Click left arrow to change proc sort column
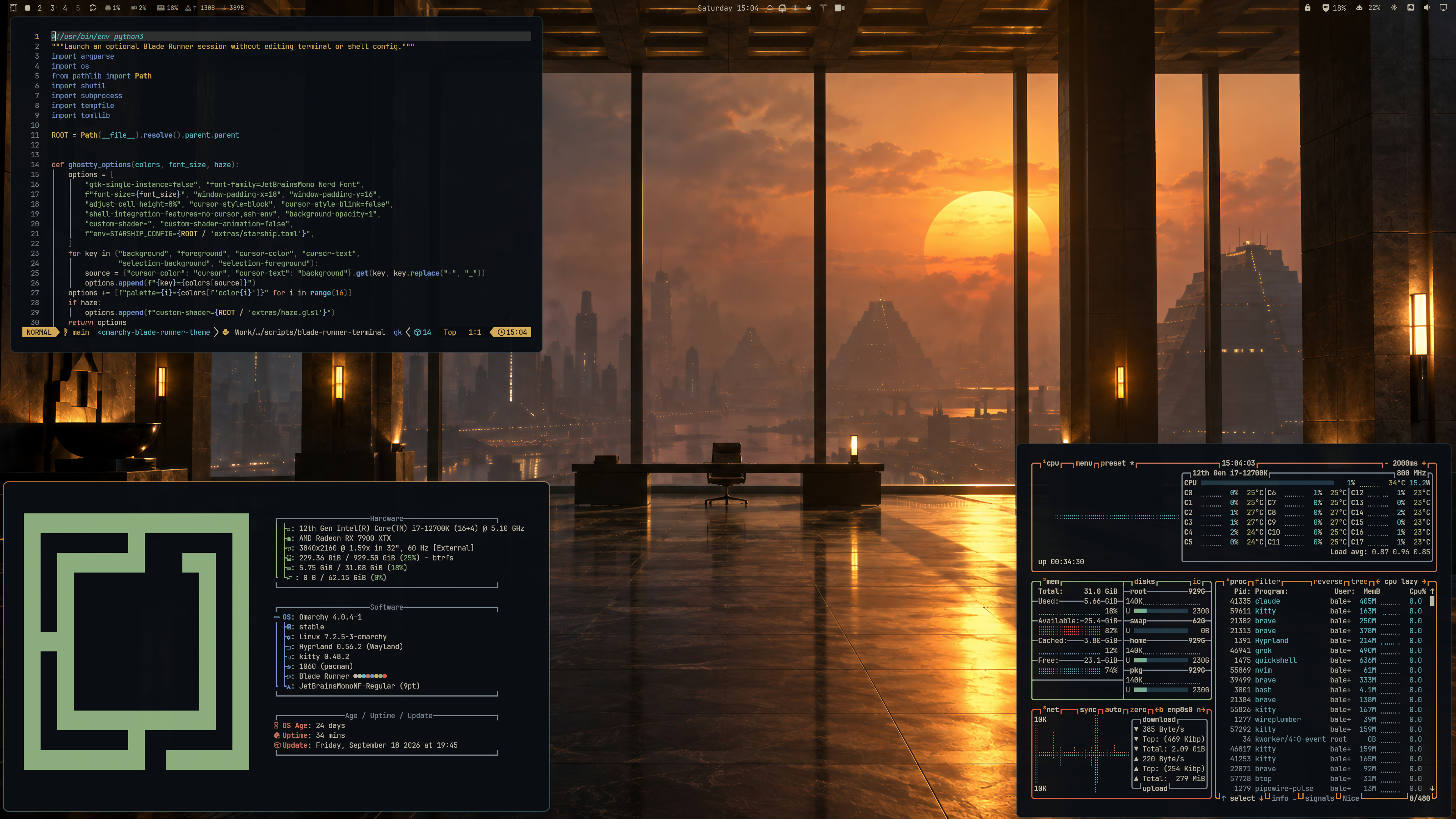1456x819 pixels. click(1378, 582)
